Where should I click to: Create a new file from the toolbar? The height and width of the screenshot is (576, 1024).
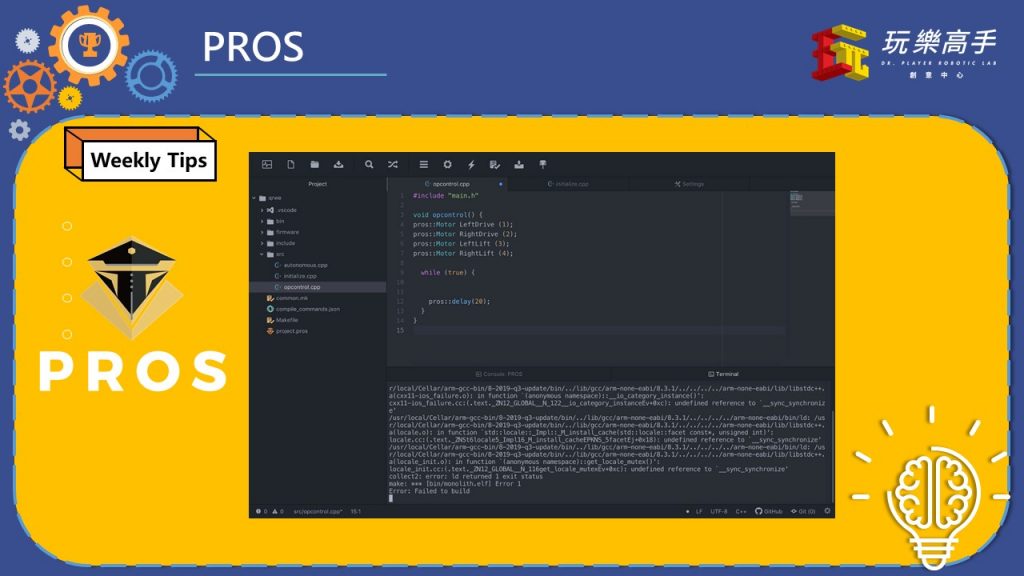click(291, 165)
